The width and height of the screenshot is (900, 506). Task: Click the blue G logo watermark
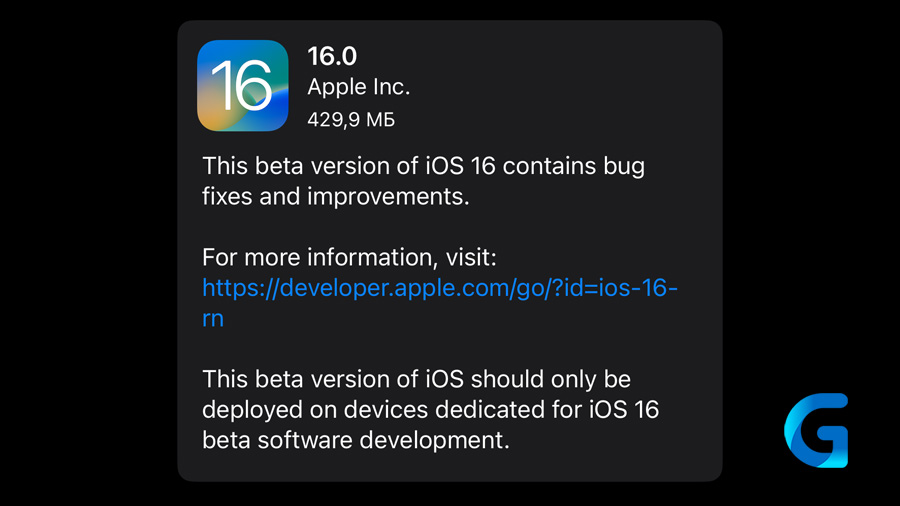pos(816,430)
